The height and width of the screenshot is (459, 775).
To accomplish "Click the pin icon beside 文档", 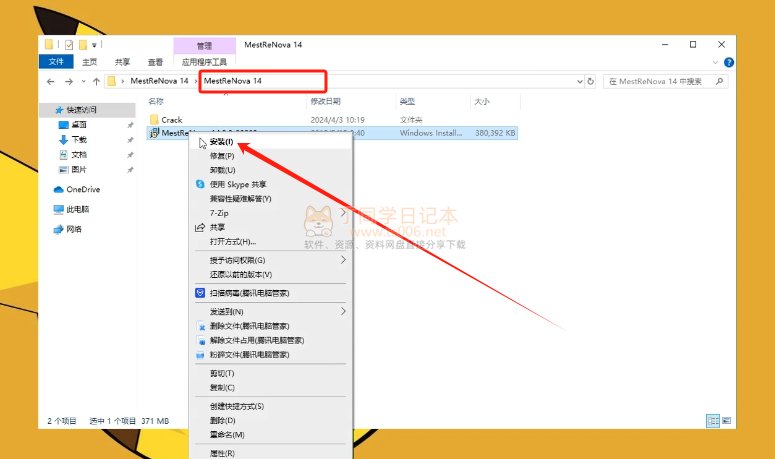I will pos(130,155).
